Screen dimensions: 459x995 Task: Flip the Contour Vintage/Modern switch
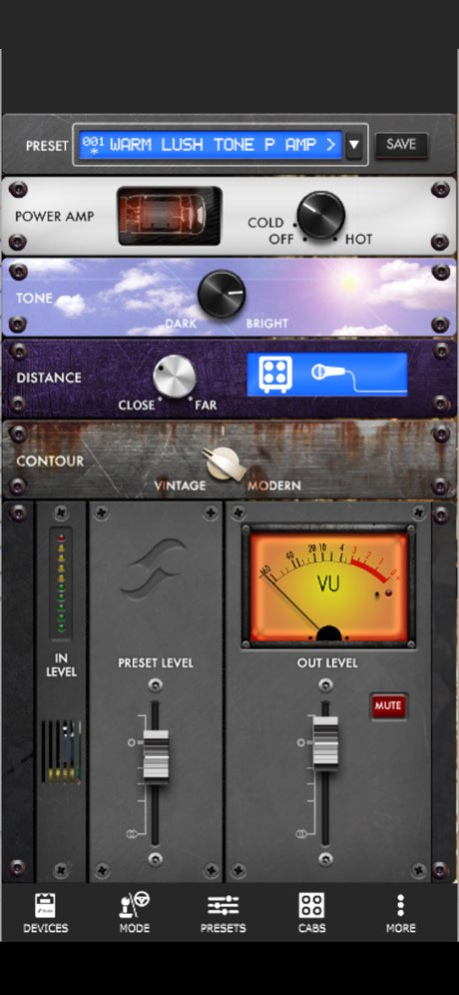[x=223, y=464]
